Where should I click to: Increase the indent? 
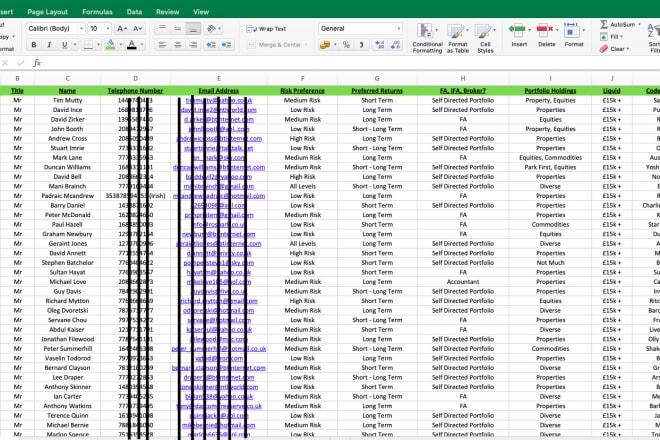pos(226,45)
